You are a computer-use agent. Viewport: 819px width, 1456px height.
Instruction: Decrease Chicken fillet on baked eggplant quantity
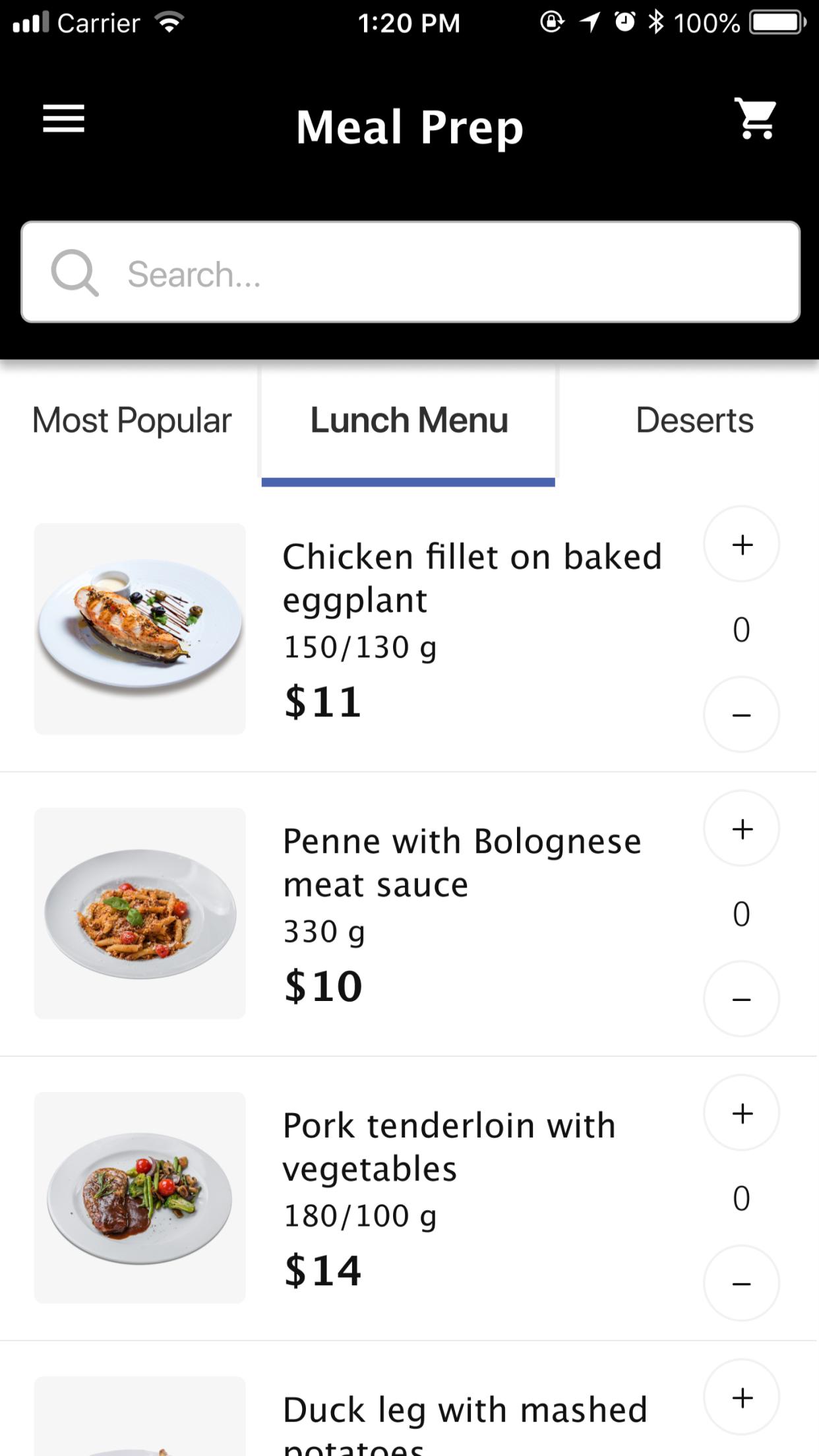click(x=741, y=714)
